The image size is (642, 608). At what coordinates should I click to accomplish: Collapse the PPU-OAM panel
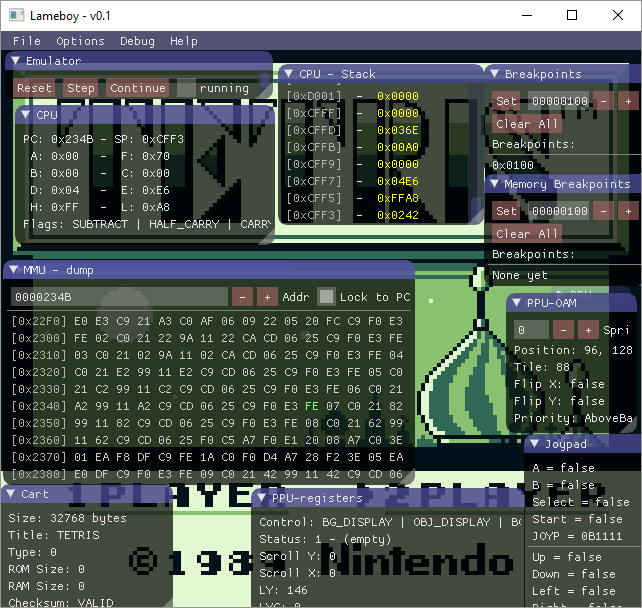[x=517, y=303]
